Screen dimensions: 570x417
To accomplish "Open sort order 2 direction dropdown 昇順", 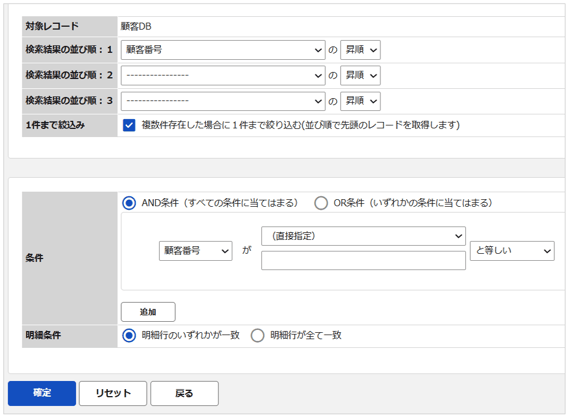I will 360,75.
